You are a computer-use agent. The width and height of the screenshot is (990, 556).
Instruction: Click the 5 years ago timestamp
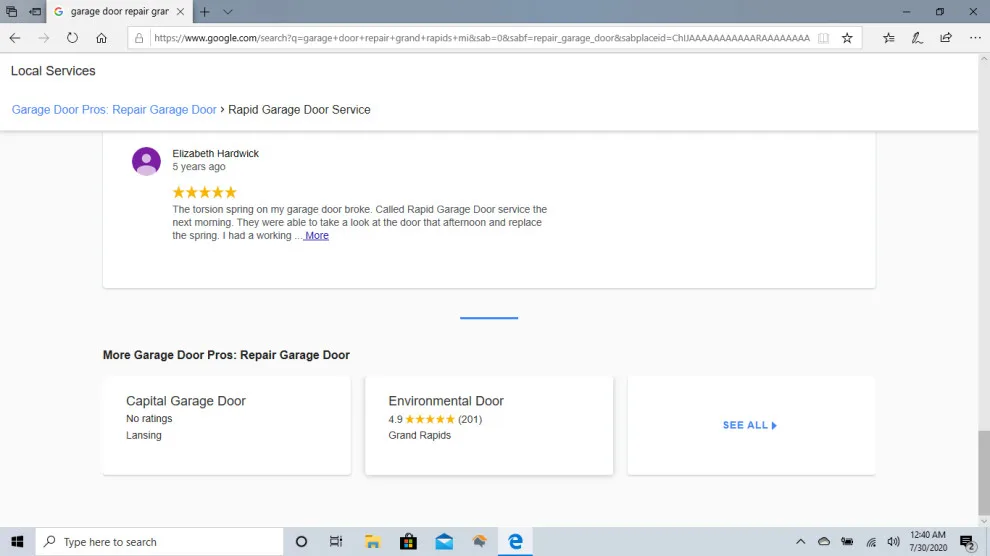tap(199, 167)
